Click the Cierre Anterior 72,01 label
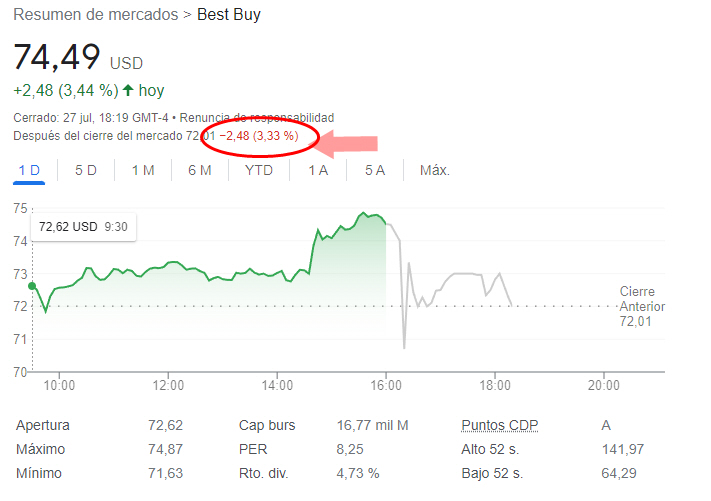The image size is (711, 501). click(641, 306)
